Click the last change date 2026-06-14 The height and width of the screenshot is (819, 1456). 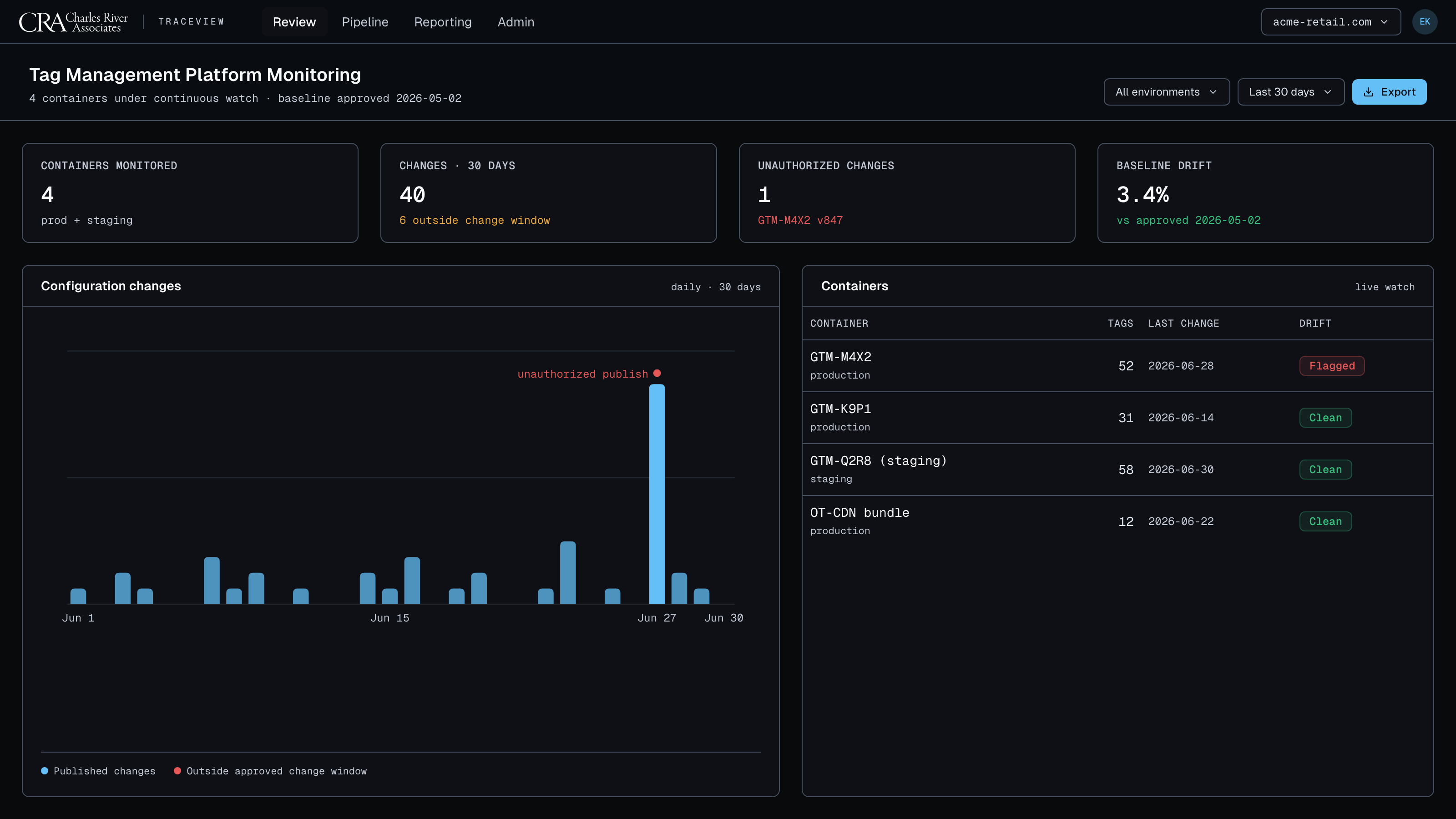tap(1181, 418)
